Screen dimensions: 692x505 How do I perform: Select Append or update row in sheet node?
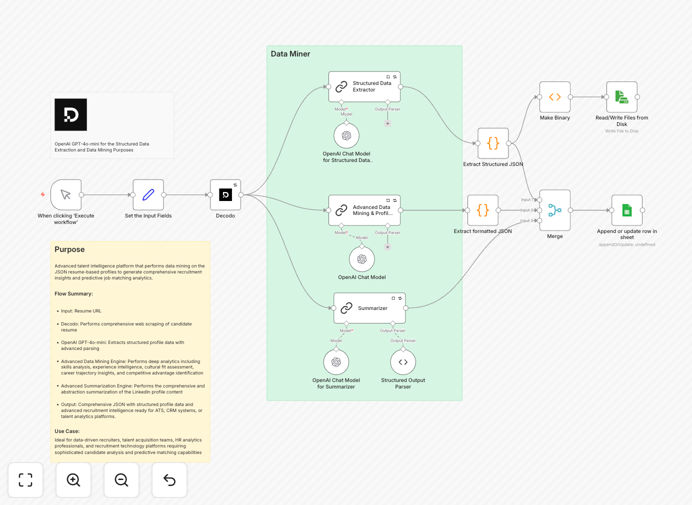click(627, 210)
